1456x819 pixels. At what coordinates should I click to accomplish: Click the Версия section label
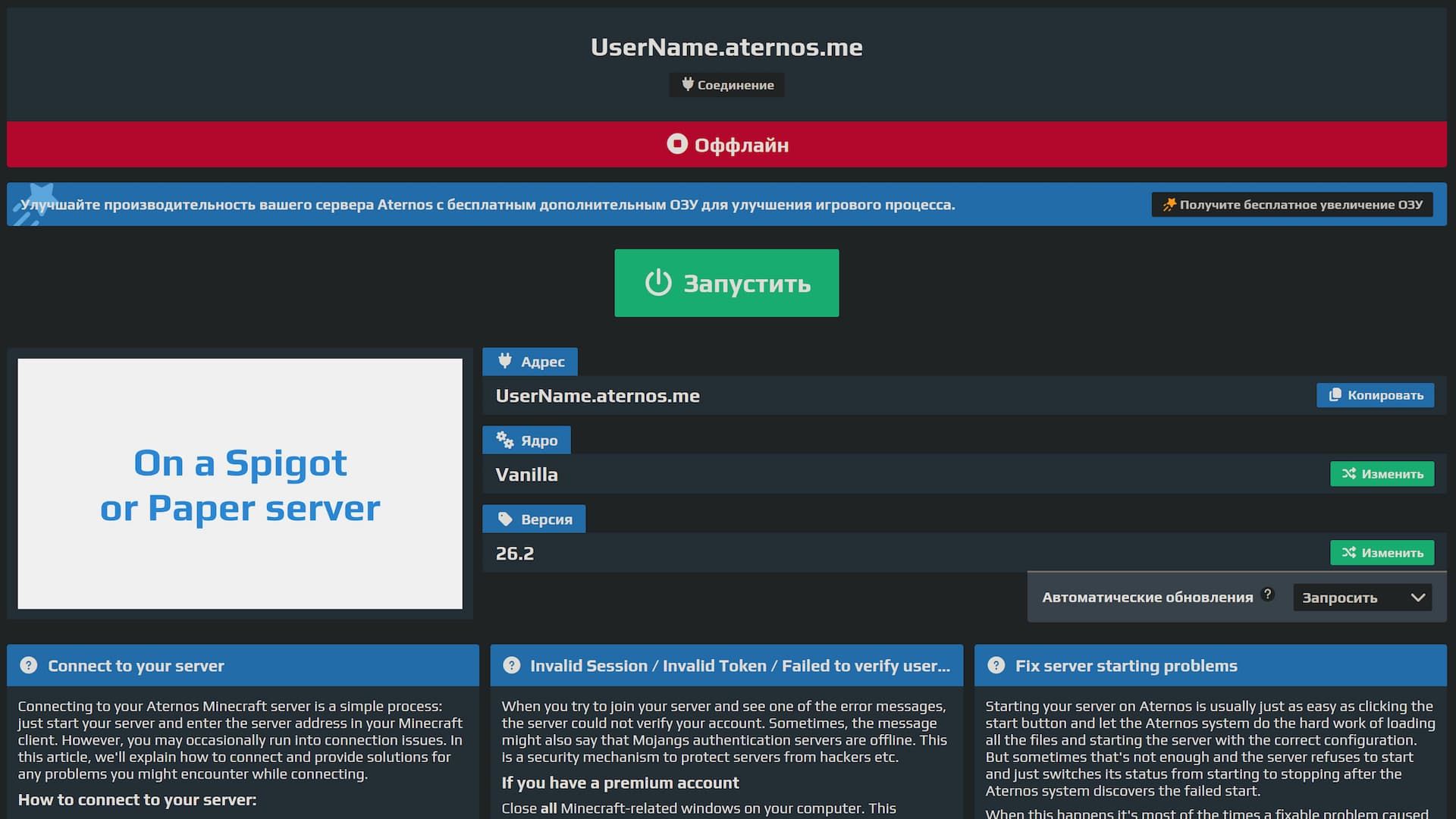[534, 519]
